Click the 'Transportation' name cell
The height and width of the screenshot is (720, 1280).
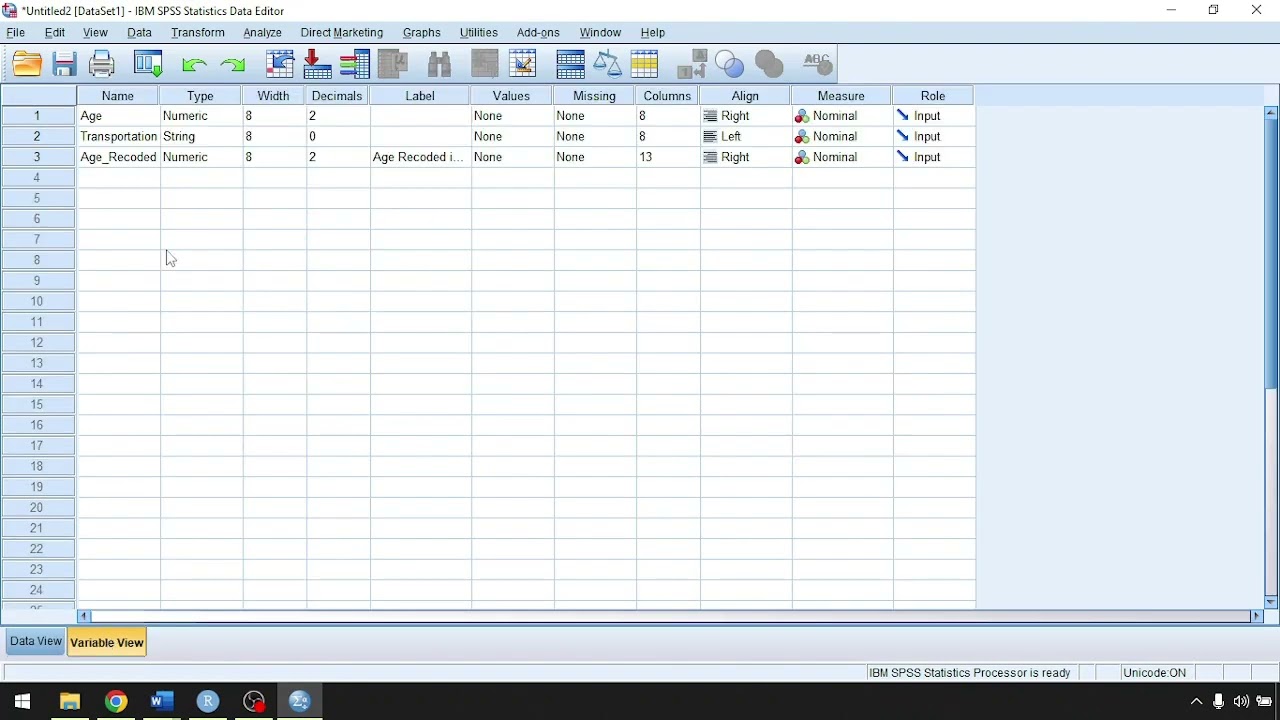tap(118, 137)
